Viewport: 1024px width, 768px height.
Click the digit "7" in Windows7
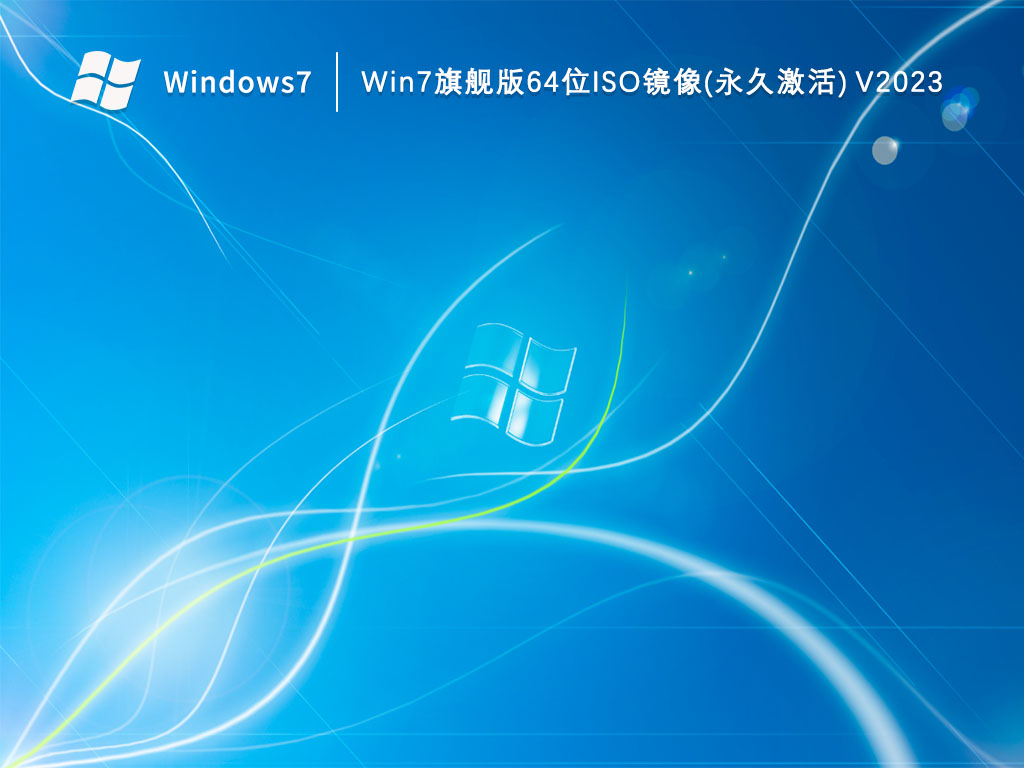pos(303,82)
